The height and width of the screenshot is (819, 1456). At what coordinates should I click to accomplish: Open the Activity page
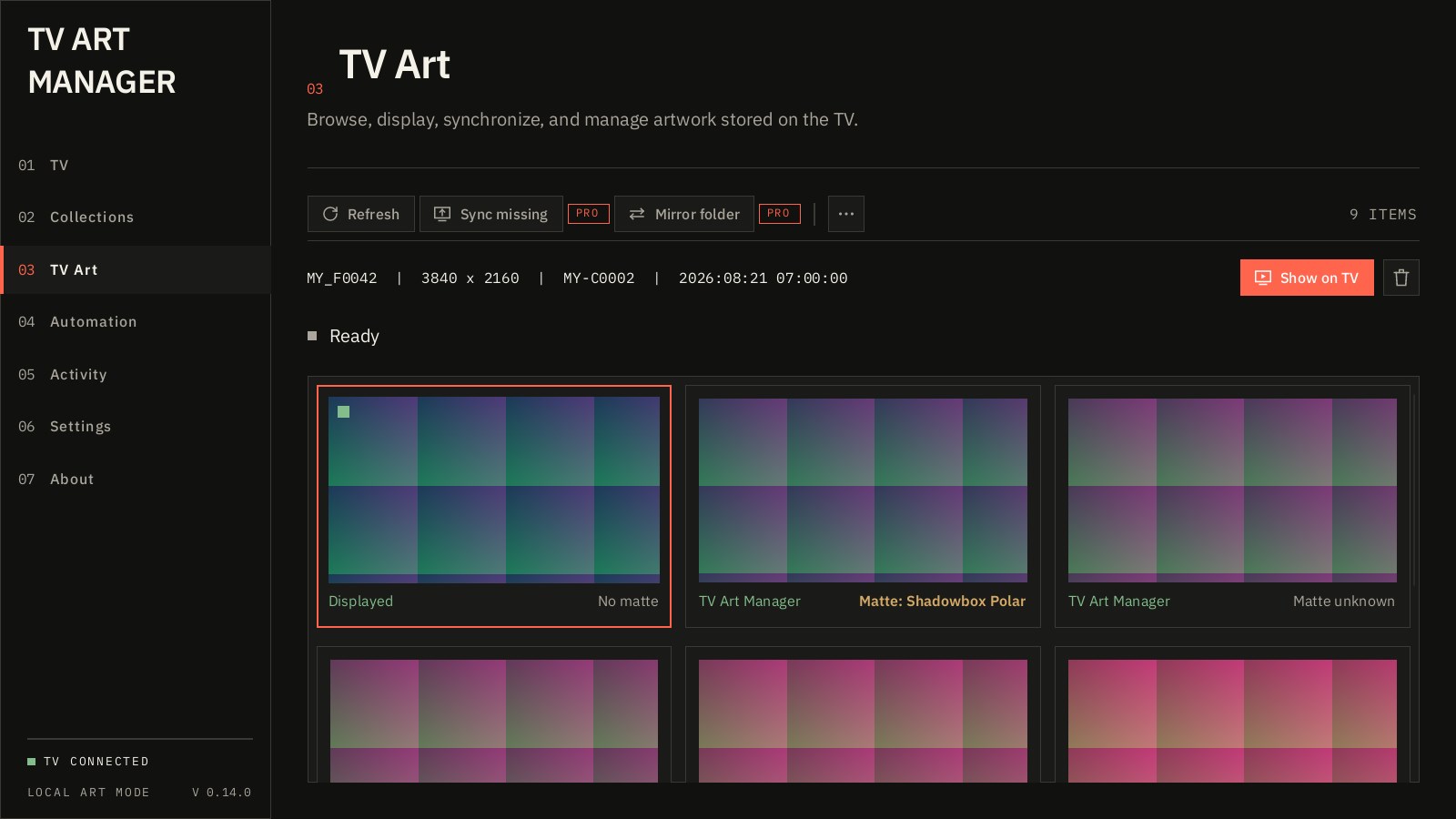tap(136, 374)
